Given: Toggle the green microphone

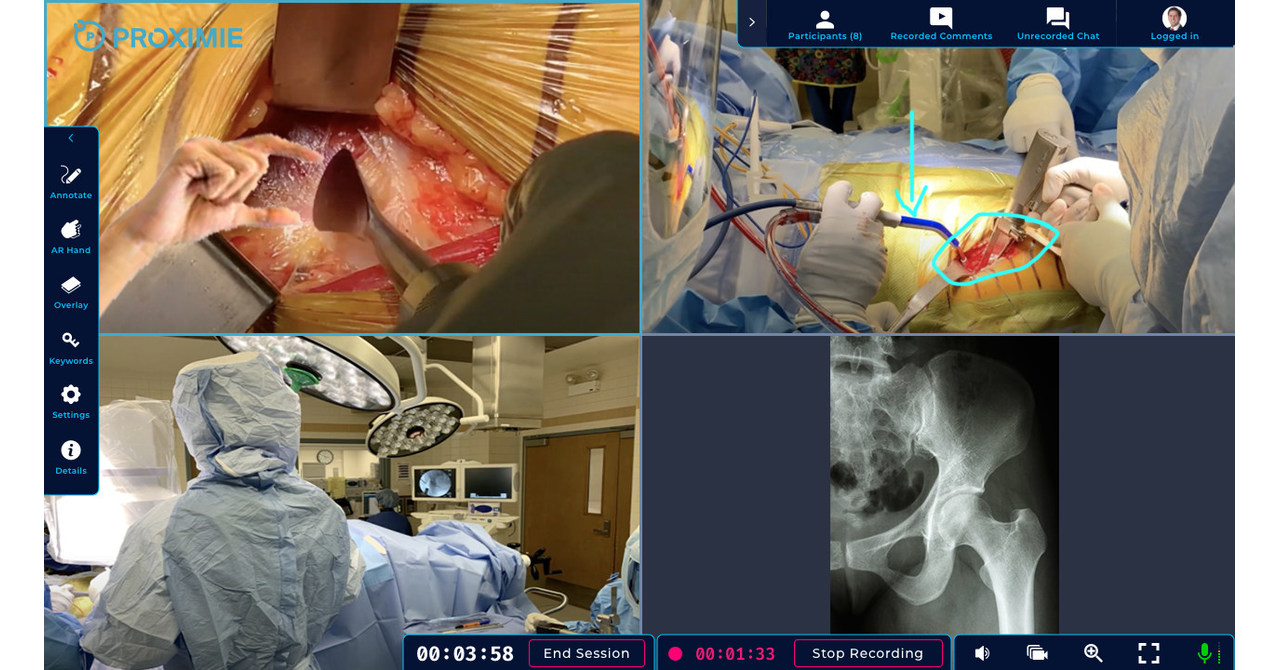Looking at the screenshot, I should tap(1205, 653).
